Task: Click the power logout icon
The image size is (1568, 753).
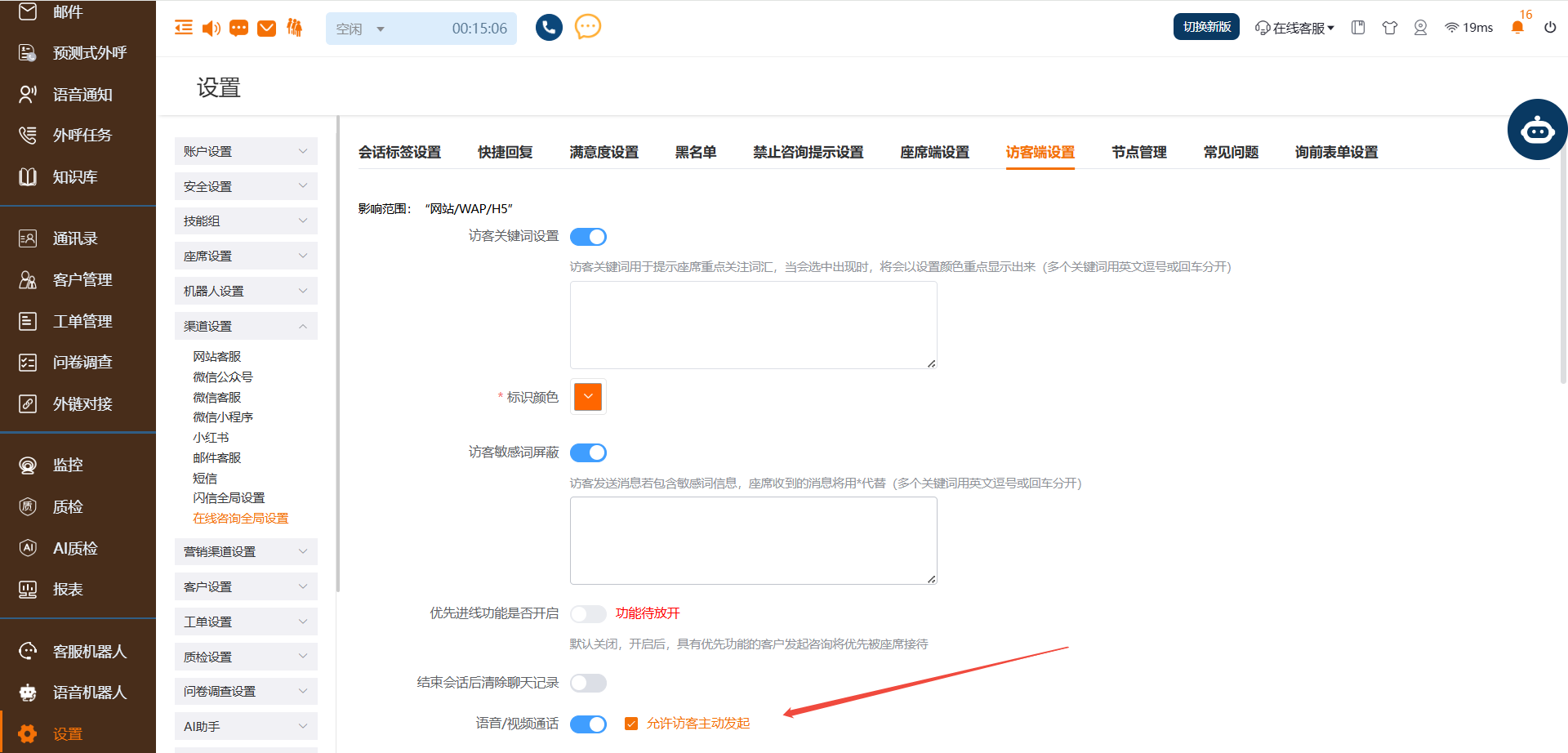Action: click(x=1550, y=27)
